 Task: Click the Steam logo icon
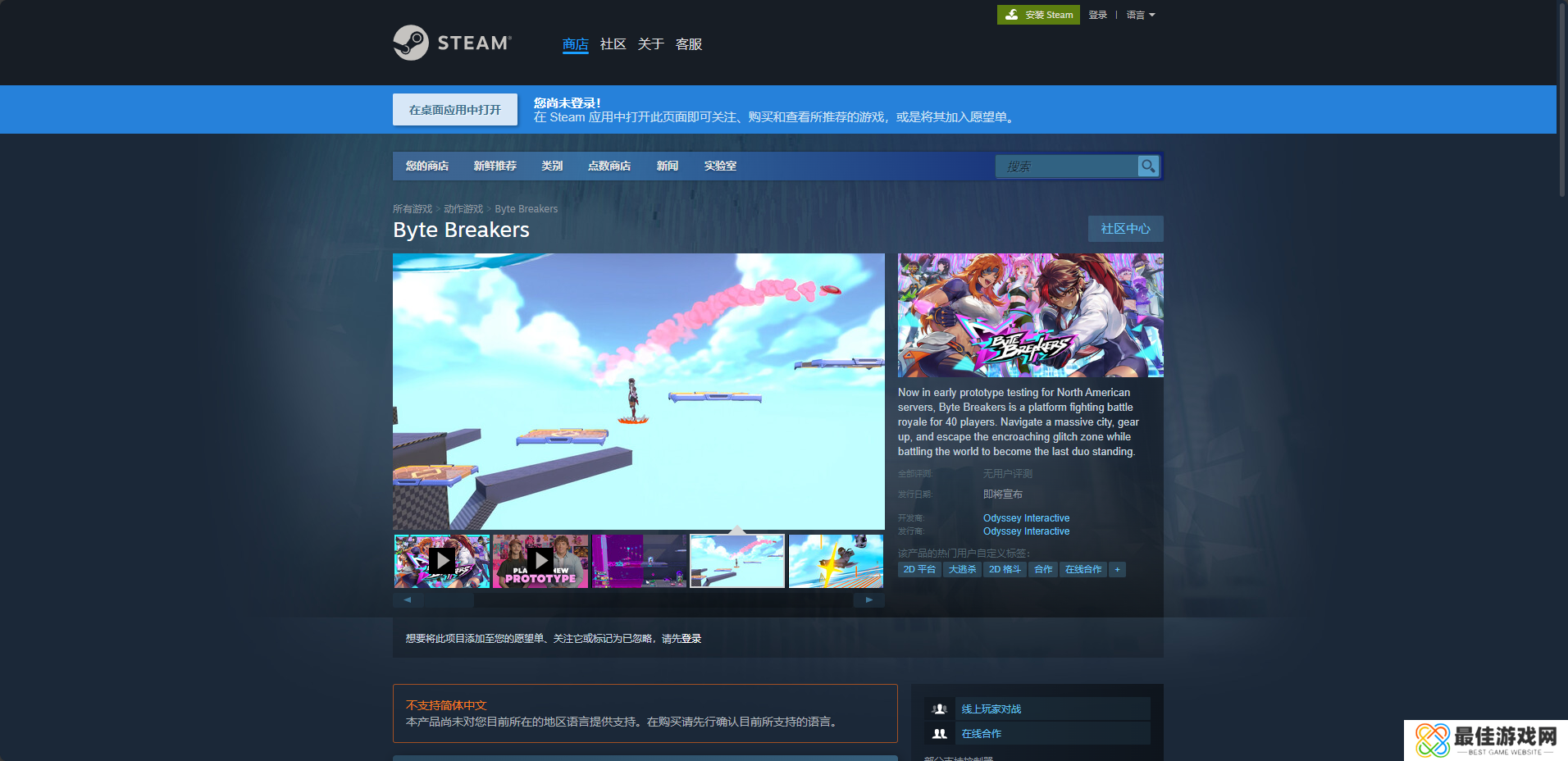(x=411, y=43)
